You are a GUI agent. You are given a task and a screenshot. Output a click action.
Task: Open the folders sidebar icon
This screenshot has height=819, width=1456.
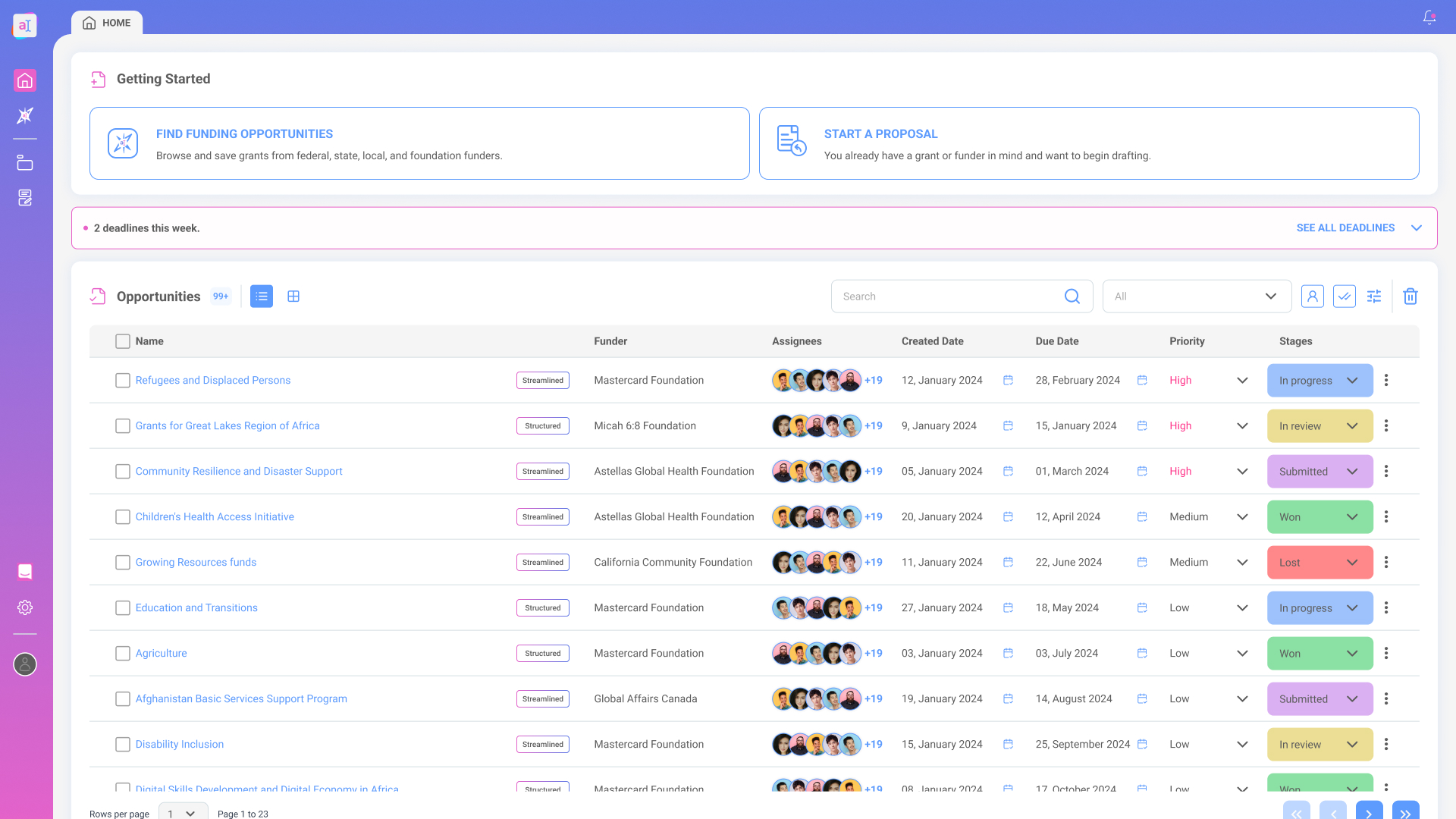[x=25, y=163]
